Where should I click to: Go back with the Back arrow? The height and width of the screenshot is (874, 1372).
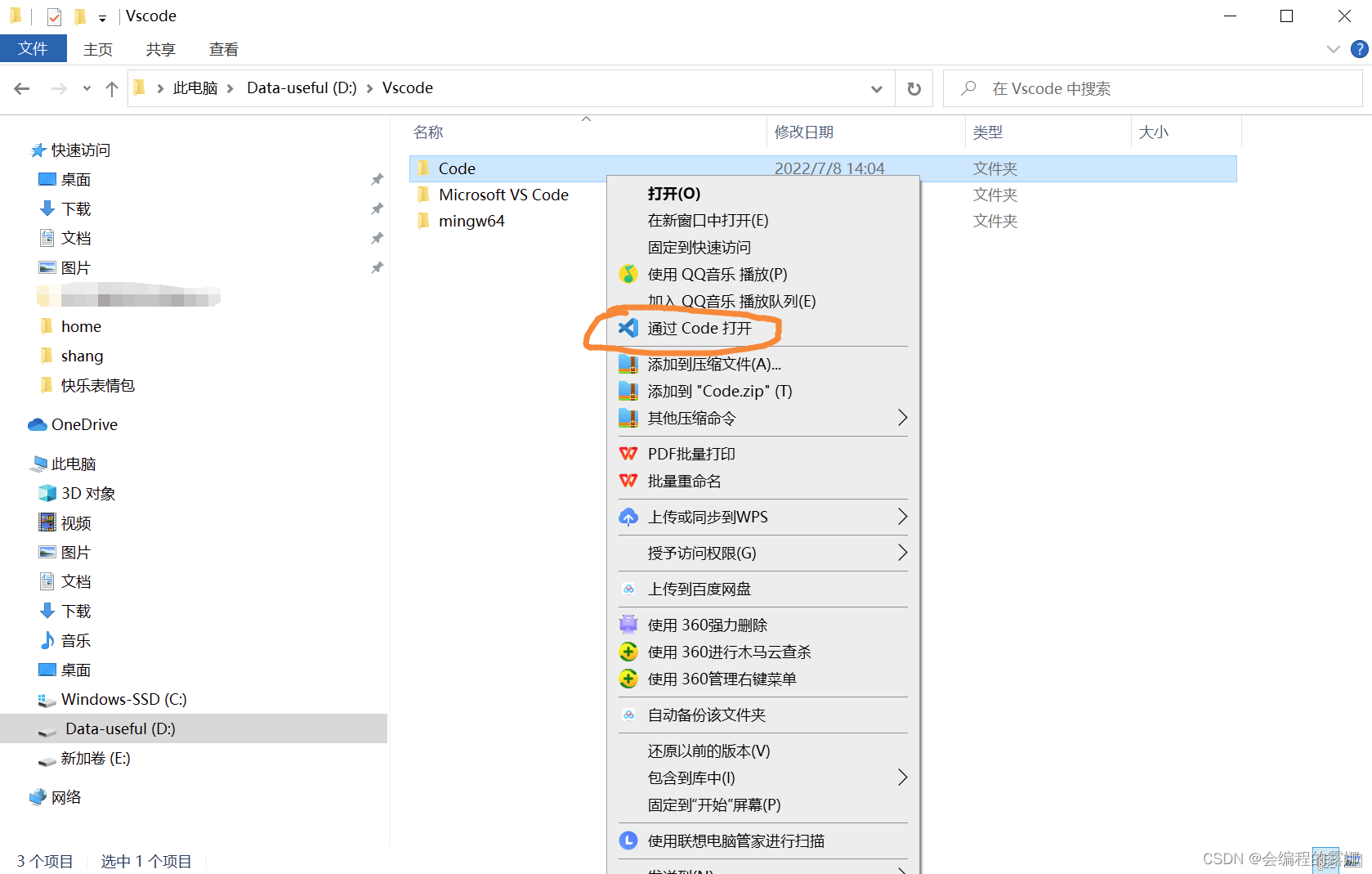pos(22,88)
